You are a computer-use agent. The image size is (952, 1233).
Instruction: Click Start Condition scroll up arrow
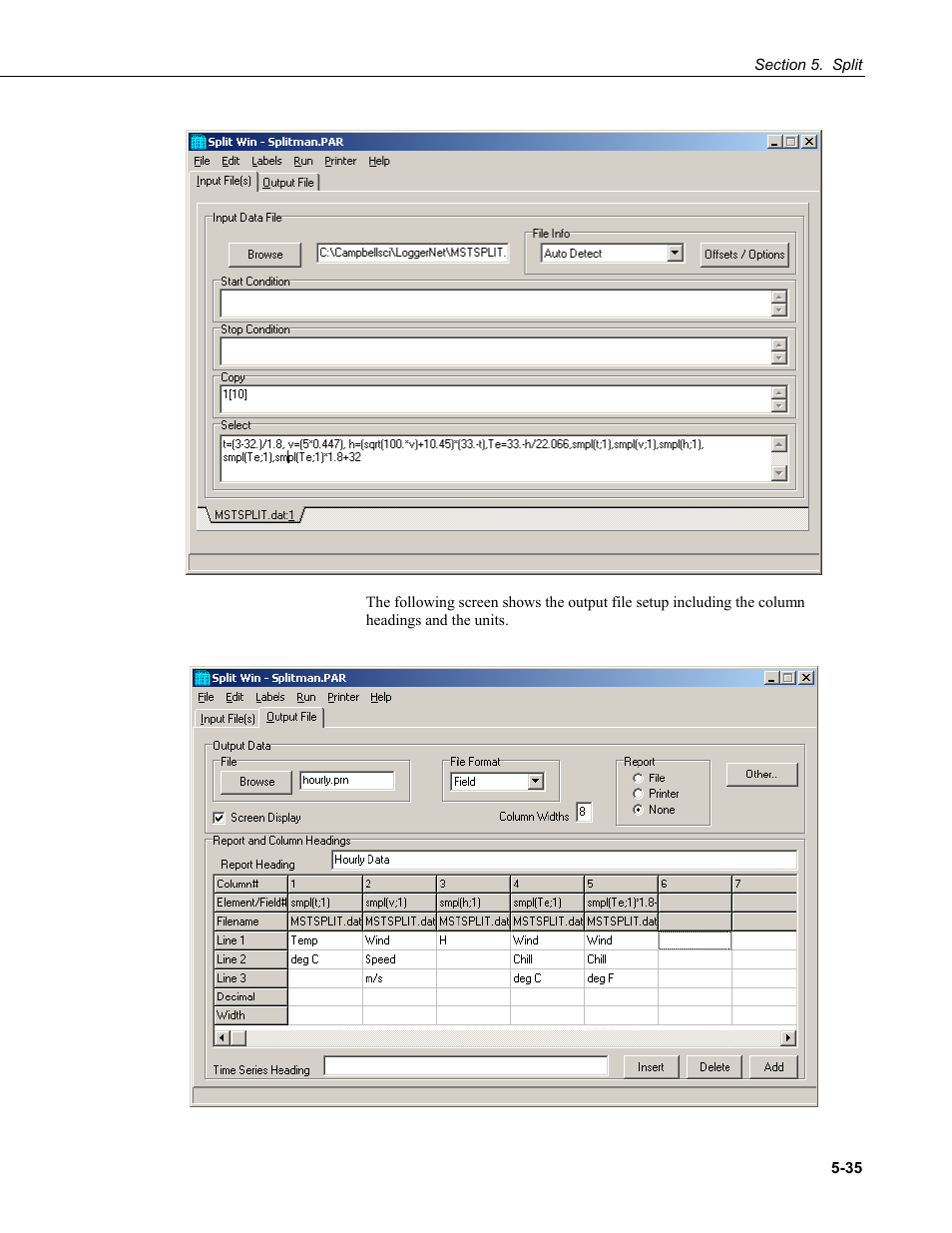click(x=779, y=297)
